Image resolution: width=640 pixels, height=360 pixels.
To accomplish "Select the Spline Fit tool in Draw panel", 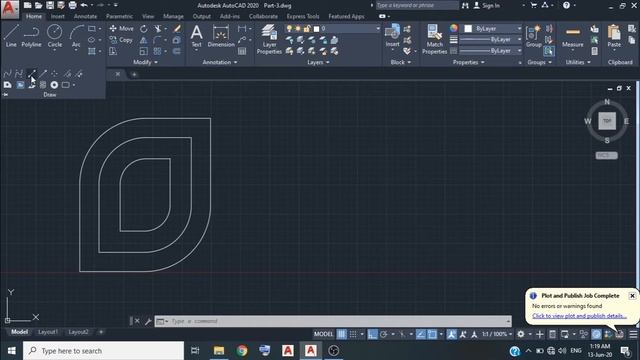I will coord(7,74).
